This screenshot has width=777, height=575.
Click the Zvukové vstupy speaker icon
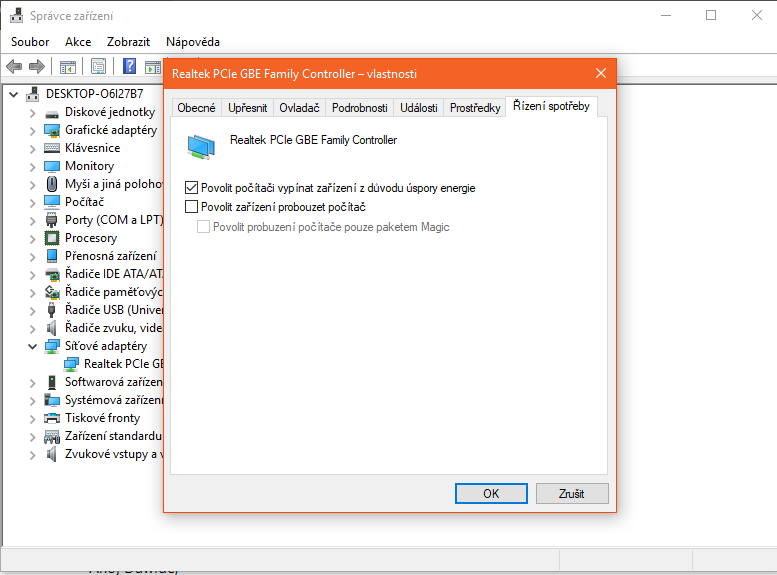click(x=52, y=454)
